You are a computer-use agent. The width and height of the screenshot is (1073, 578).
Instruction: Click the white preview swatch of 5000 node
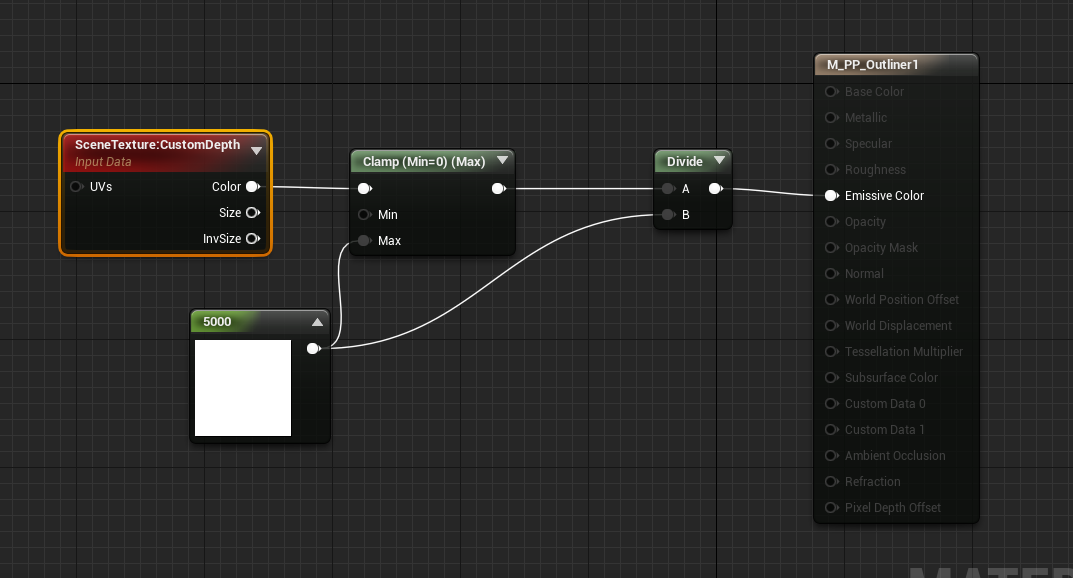click(243, 388)
